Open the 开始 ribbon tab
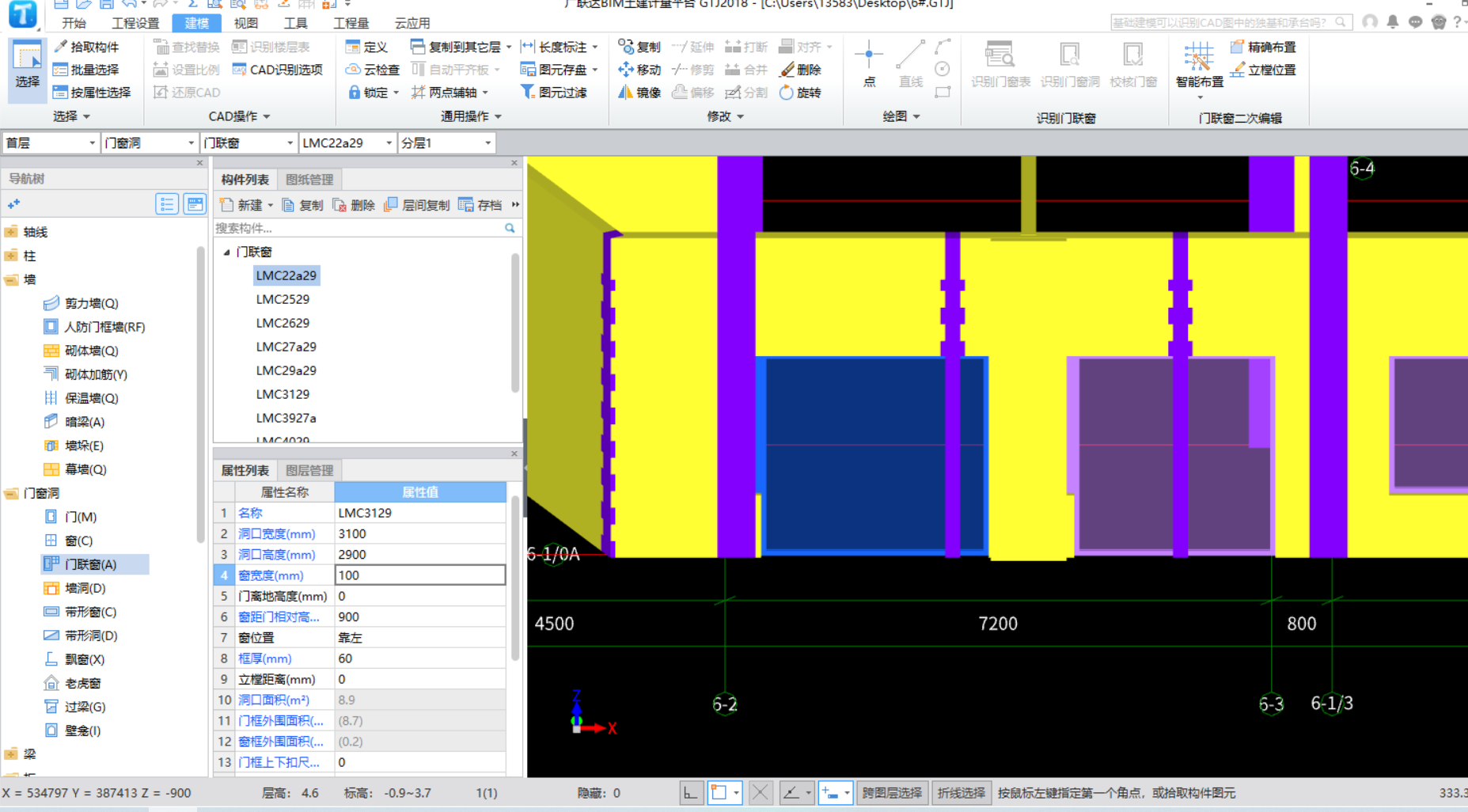Image resolution: width=1468 pixels, height=812 pixels. (74, 23)
